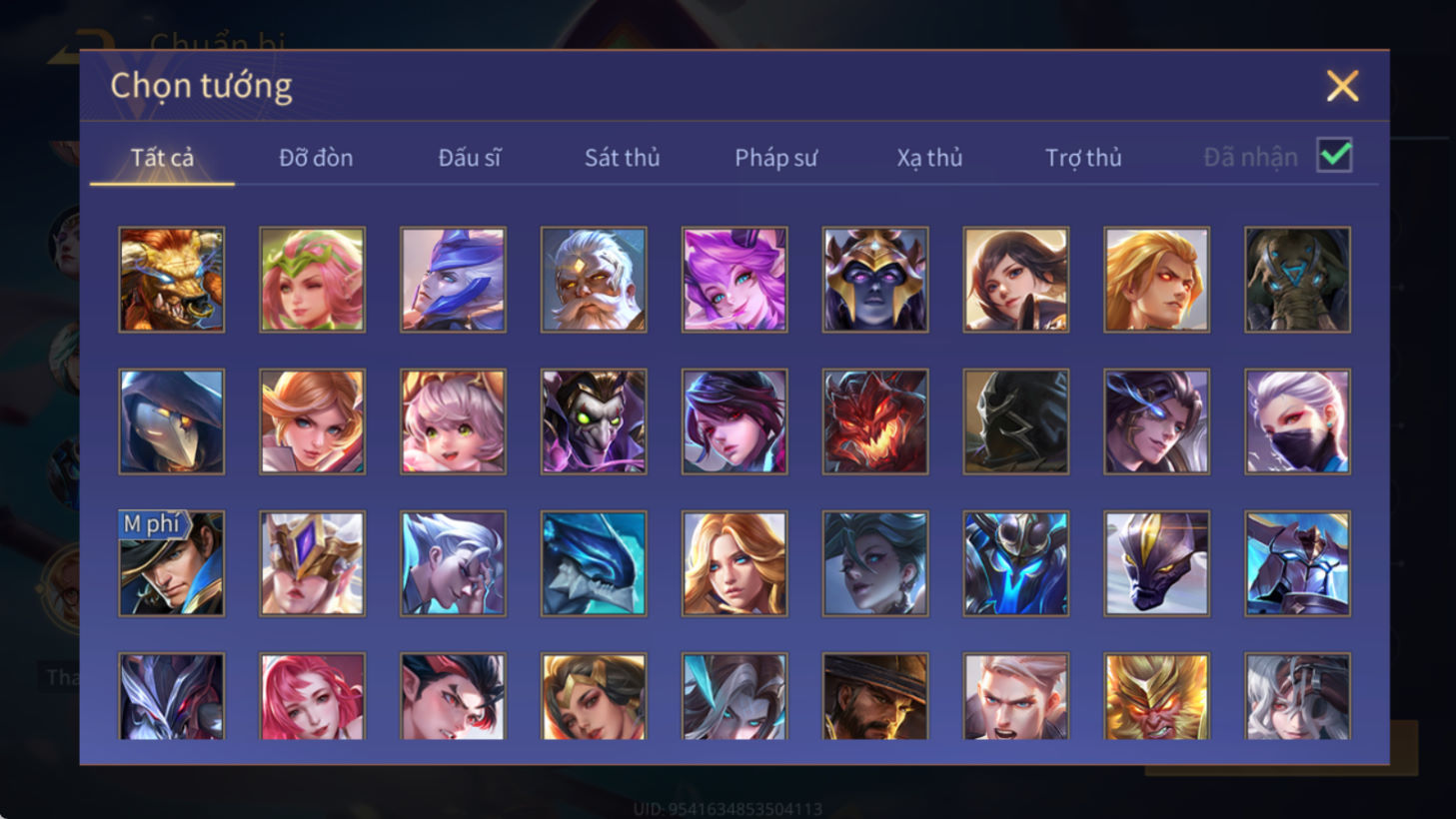Toggle the Đã nhận checkbox
This screenshot has height=819, width=1456.
click(x=1335, y=156)
